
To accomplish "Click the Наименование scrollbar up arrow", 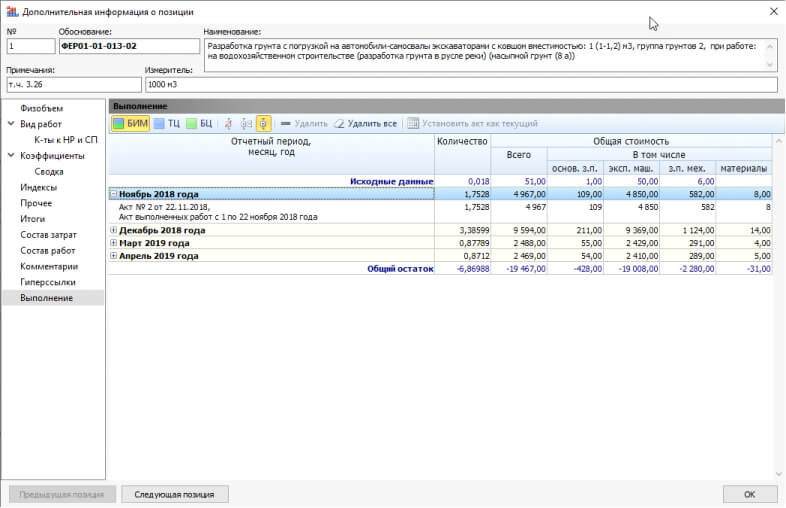I will tap(770, 46).
